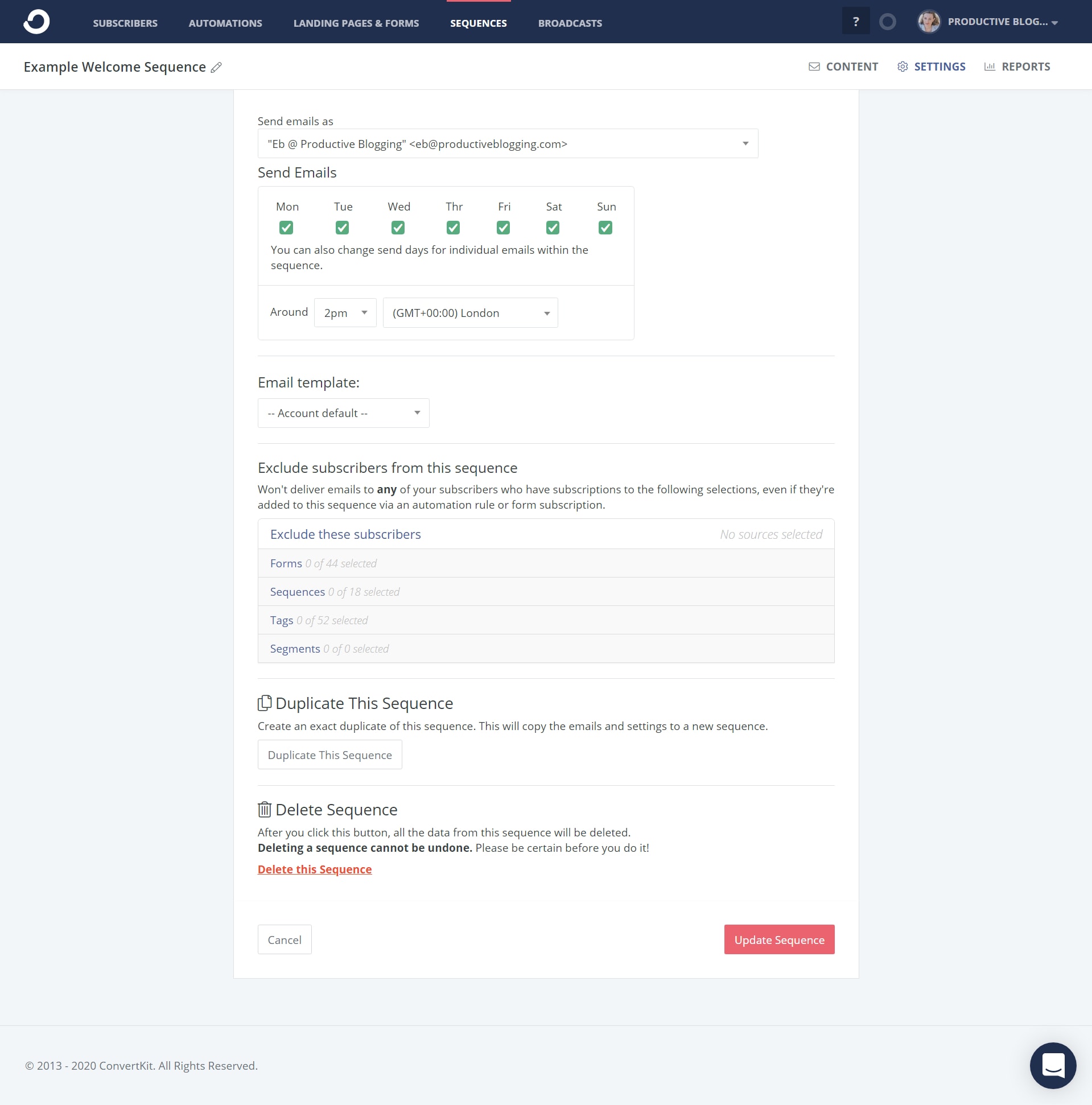Screen dimensions: 1092x1105
Task: Click the circular status indicator icon
Action: coord(887,22)
